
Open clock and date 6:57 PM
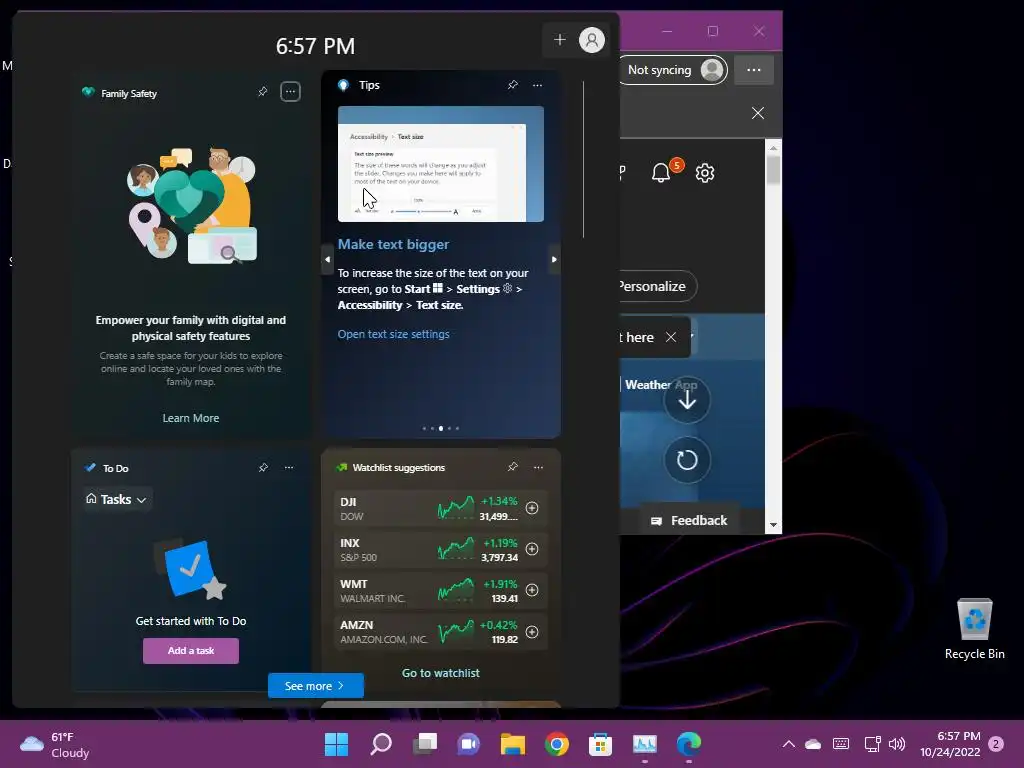pos(950,744)
